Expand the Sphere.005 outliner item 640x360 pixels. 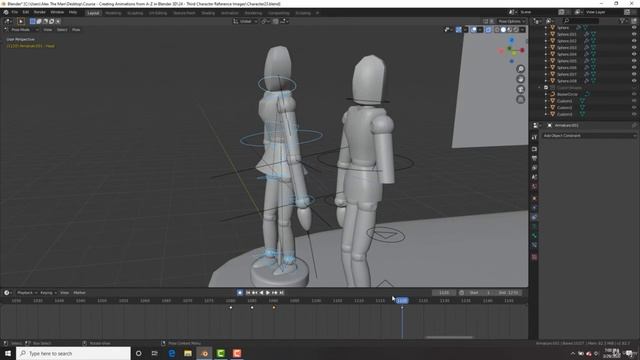point(546,61)
